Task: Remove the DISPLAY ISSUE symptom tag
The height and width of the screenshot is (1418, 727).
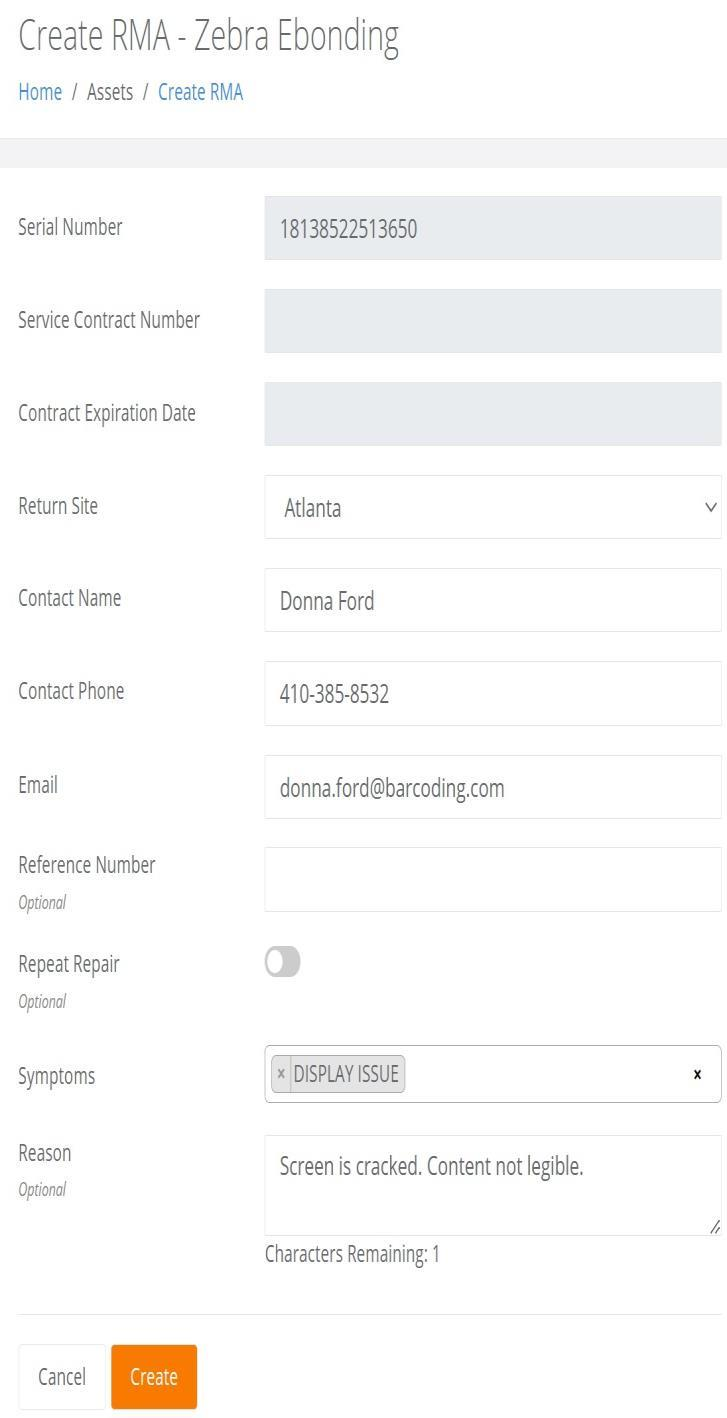Action: [x=281, y=1074]
